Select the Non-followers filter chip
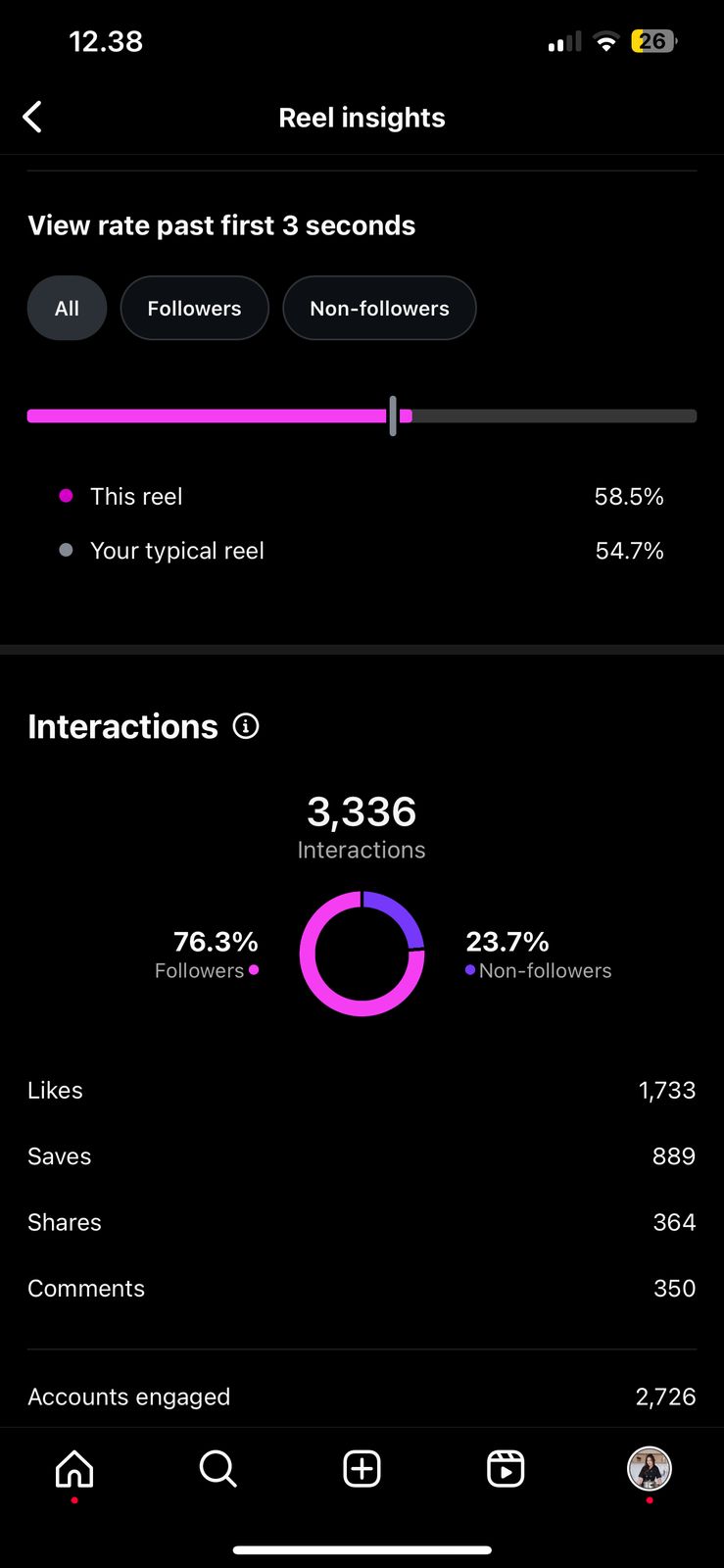Viewport: 724px width, 1568px height. coord(379,309)
